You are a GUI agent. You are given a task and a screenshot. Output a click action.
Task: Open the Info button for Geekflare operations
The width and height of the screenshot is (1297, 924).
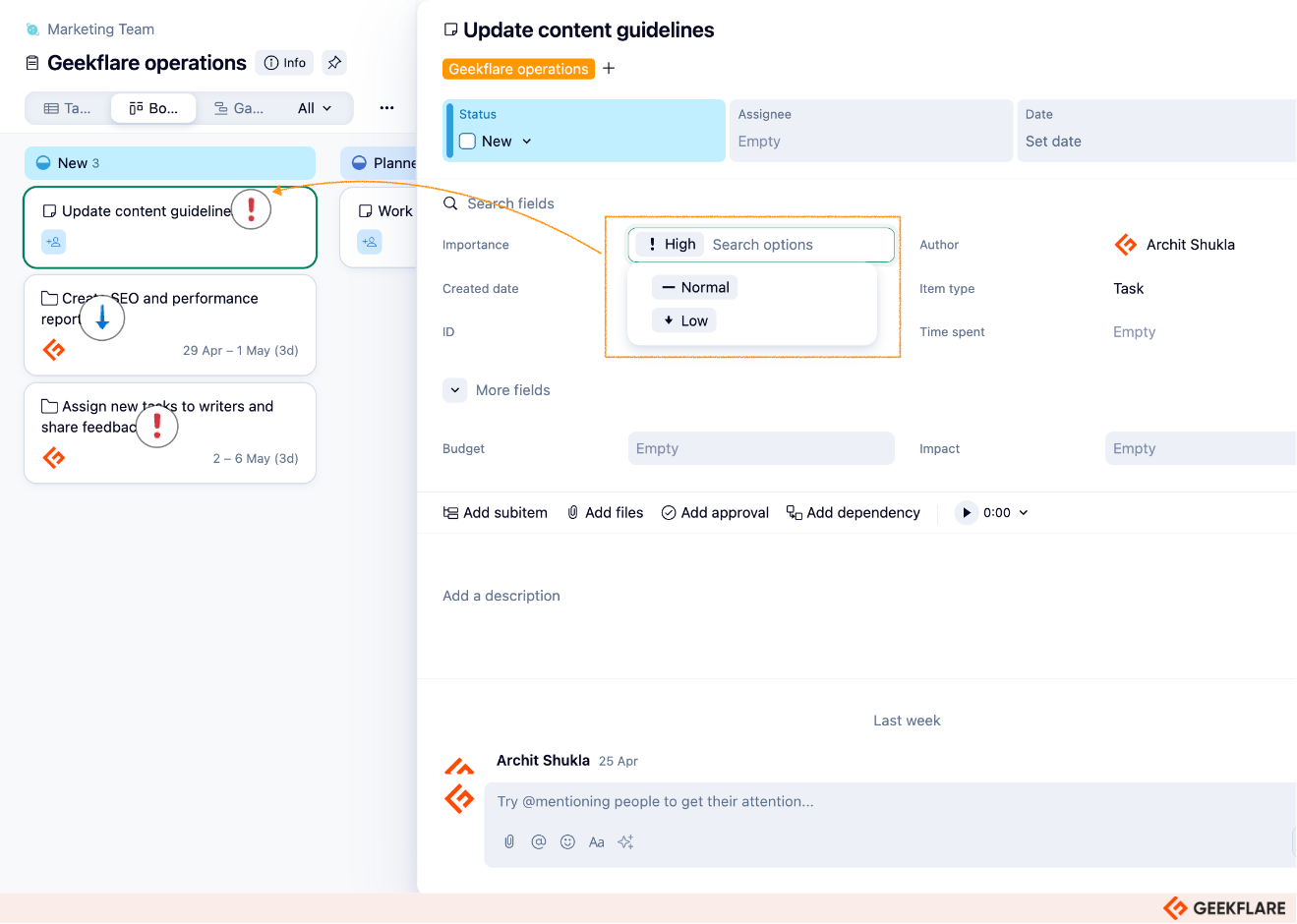285,63
